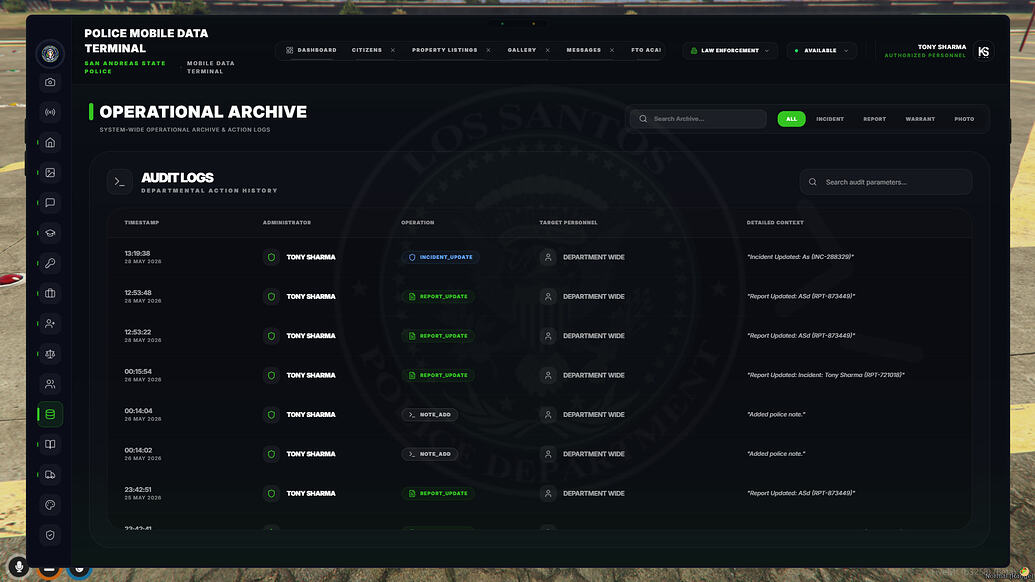Filter archive by Photo
This screenshot has height=582, width=1035.
964,119
